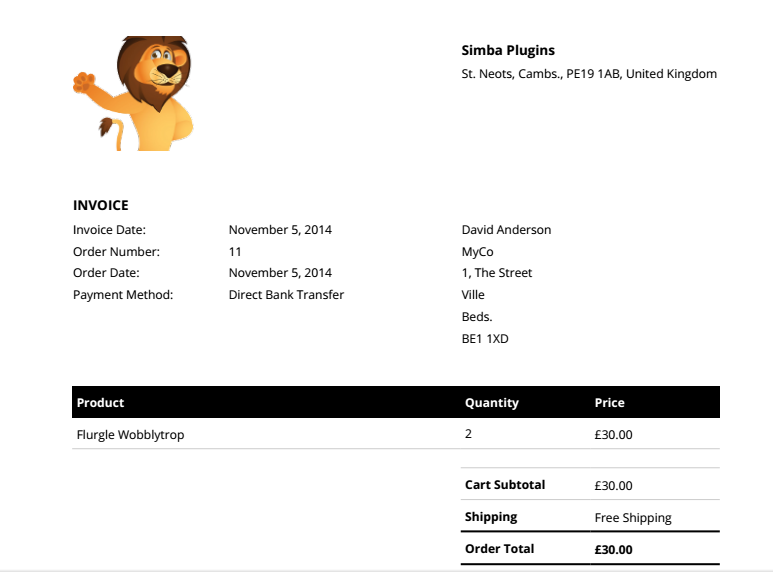The image size is (773, 572).
Task: Click the Cart Subtotal label
Action: tap(505, 485)
